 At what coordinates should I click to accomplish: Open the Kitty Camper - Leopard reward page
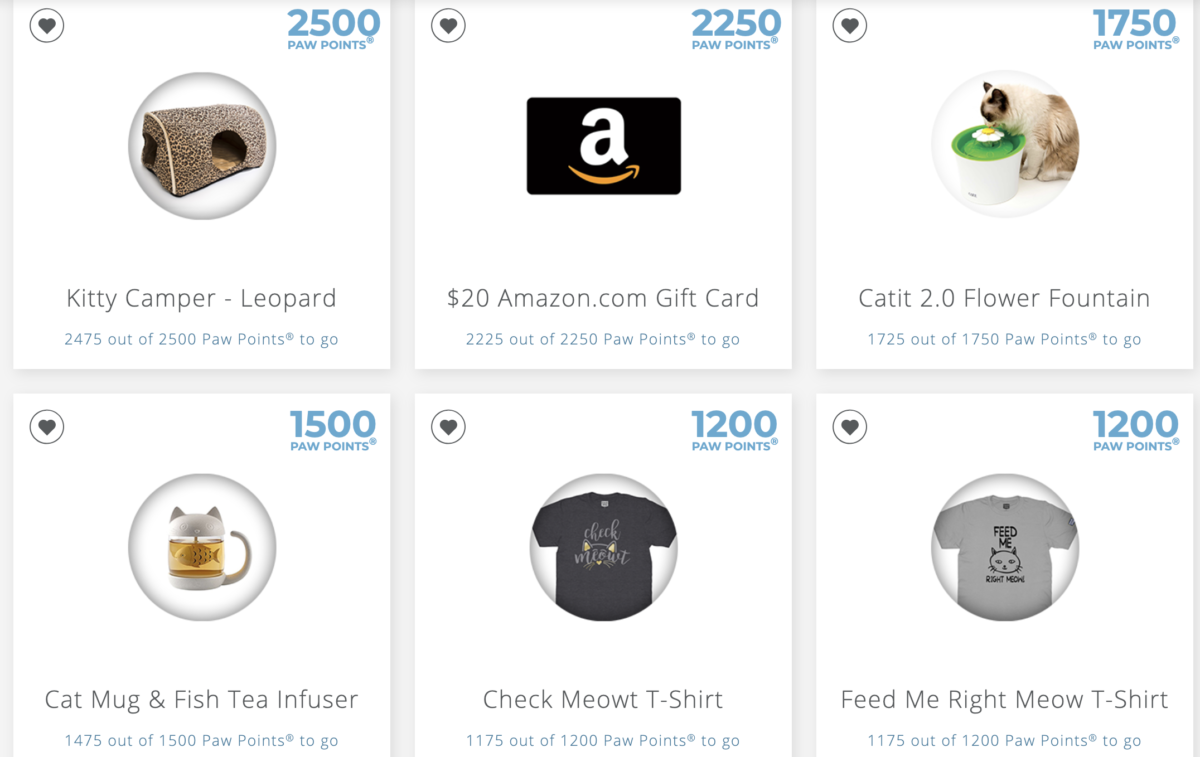[x=202, y=298]
